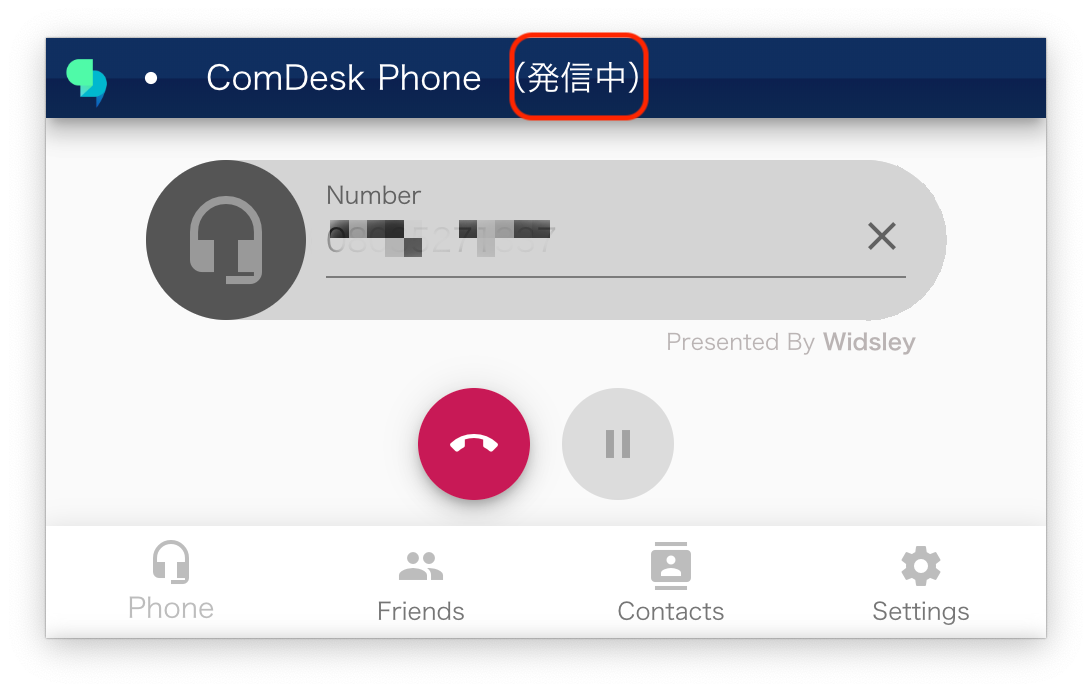Screen dimensions: 1092x692
Task: Hang up the call with red button
Action: point(474,443)
